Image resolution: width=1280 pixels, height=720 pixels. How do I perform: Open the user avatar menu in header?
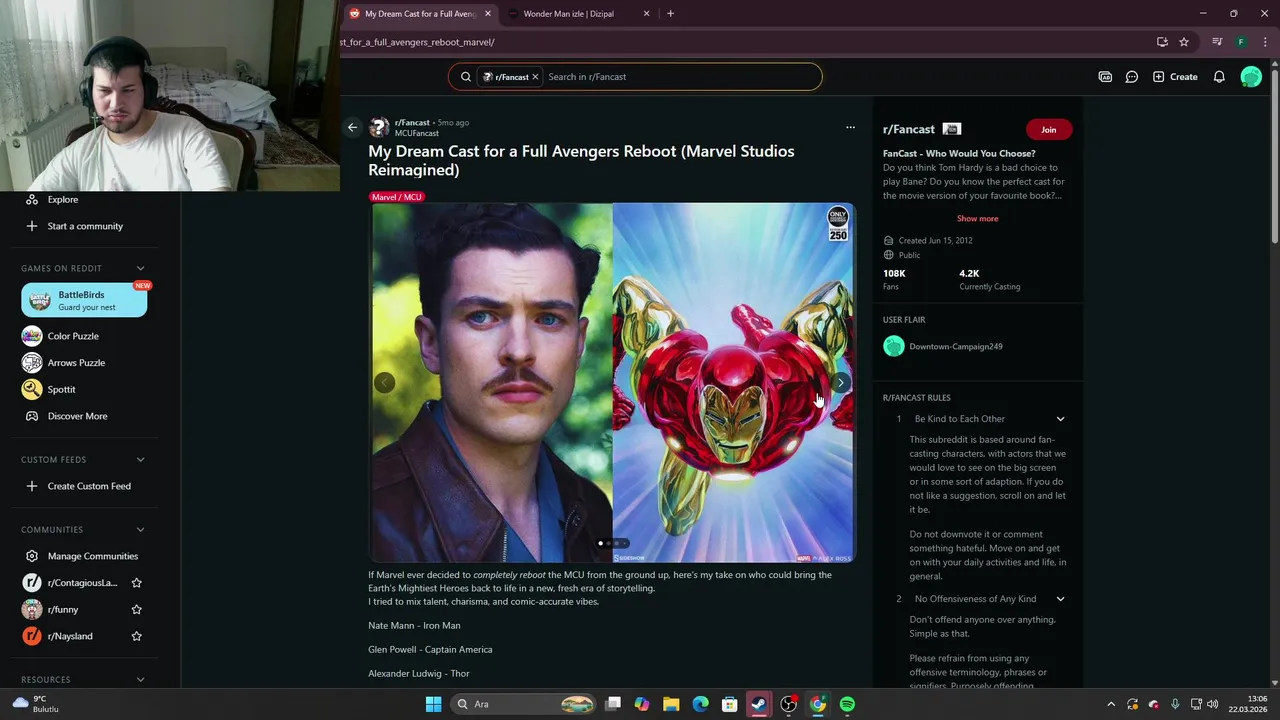1251,77
